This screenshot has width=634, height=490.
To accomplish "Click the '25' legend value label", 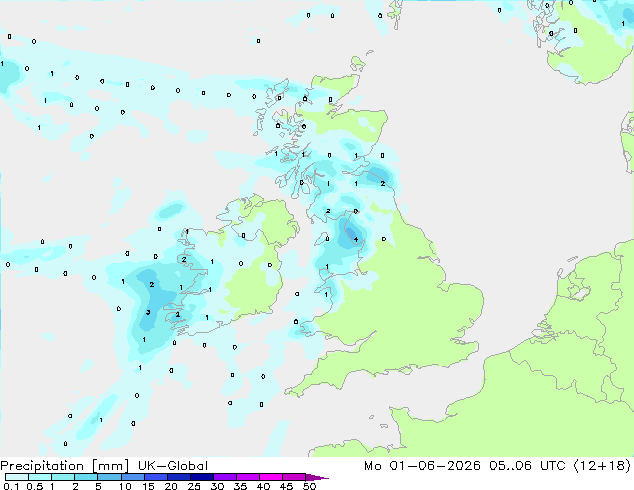I will tap(194, 486).
